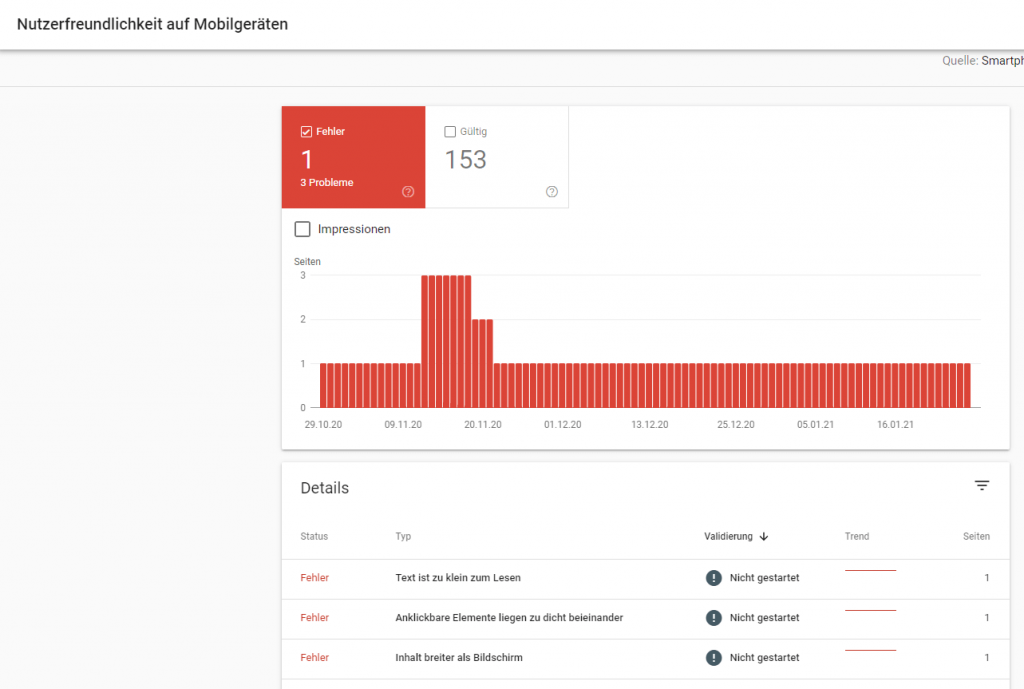This screenshot has height=689, width=1024.
Task: Click warning icon in 'Text ist zu klein' row
Action: click(x=714, y=577)
